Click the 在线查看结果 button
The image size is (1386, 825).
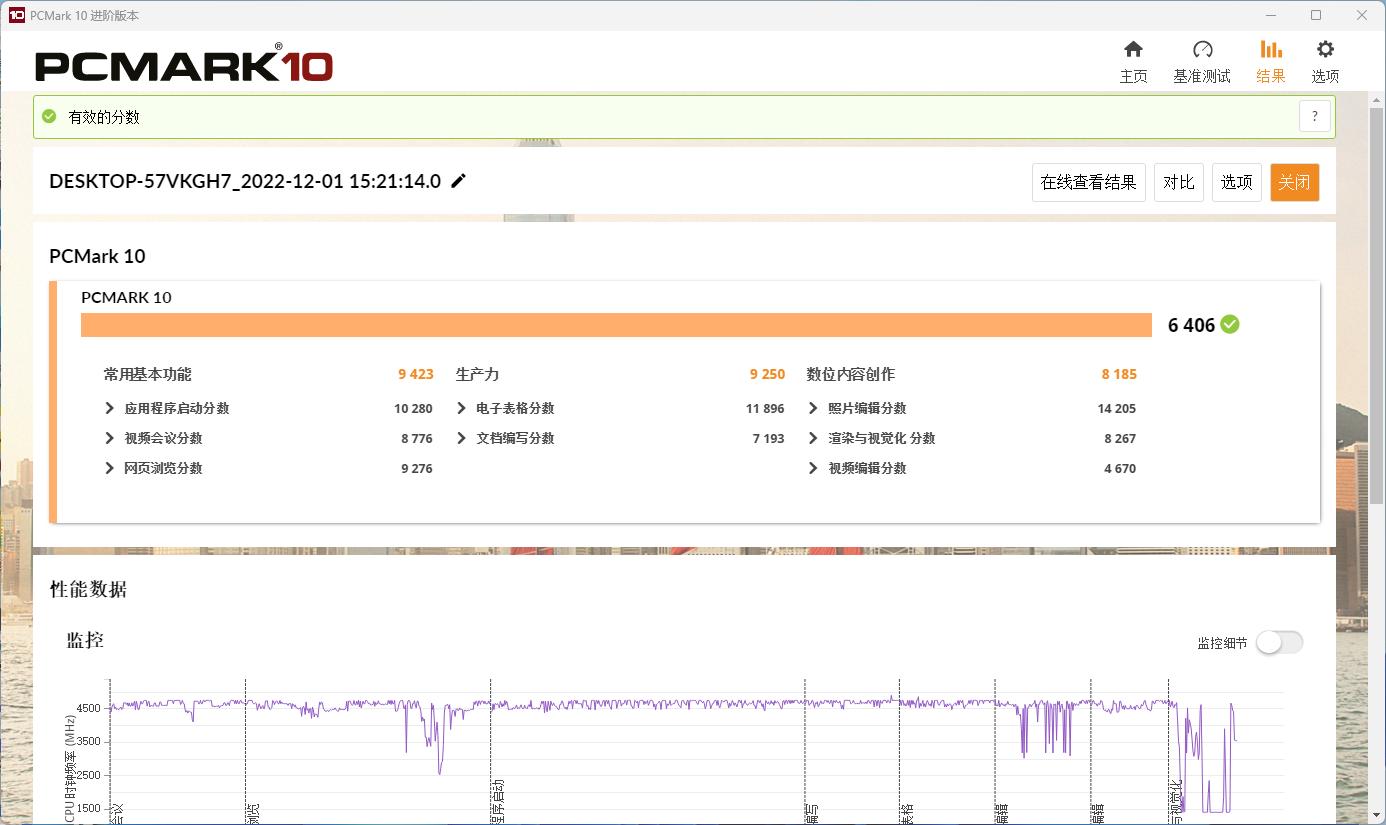pos(1088,182)
